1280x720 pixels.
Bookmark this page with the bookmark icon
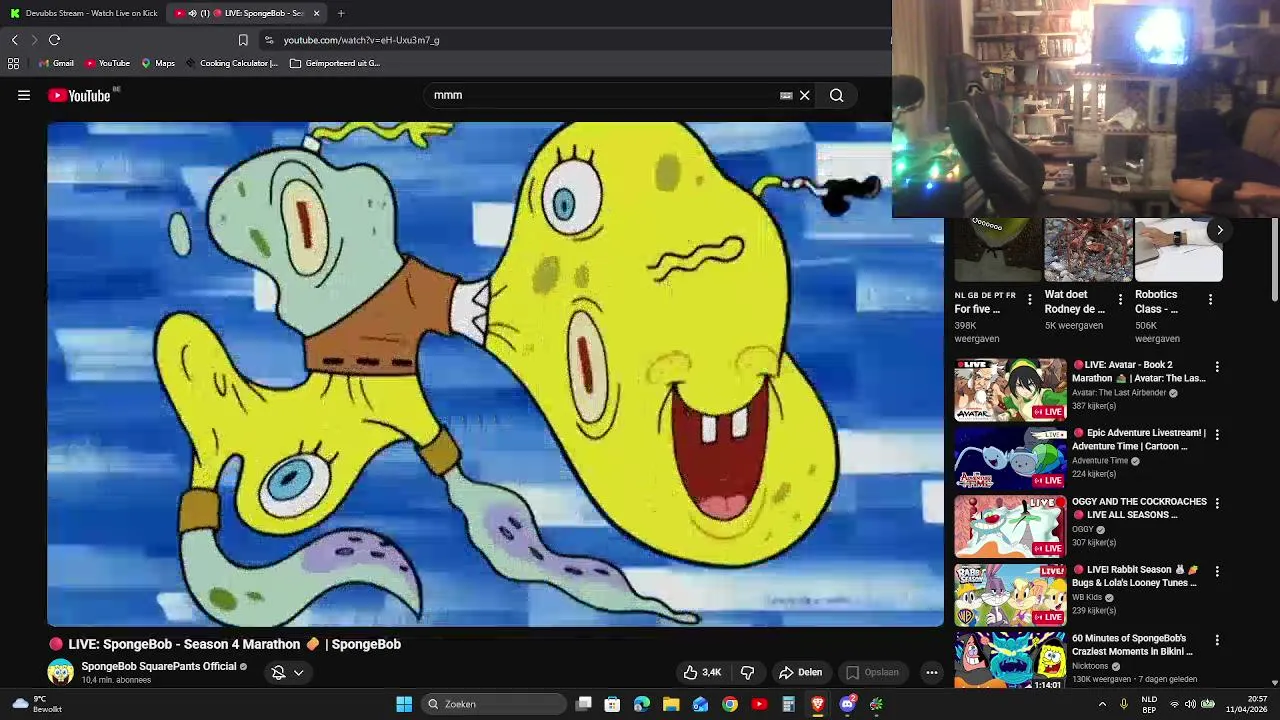243,40
